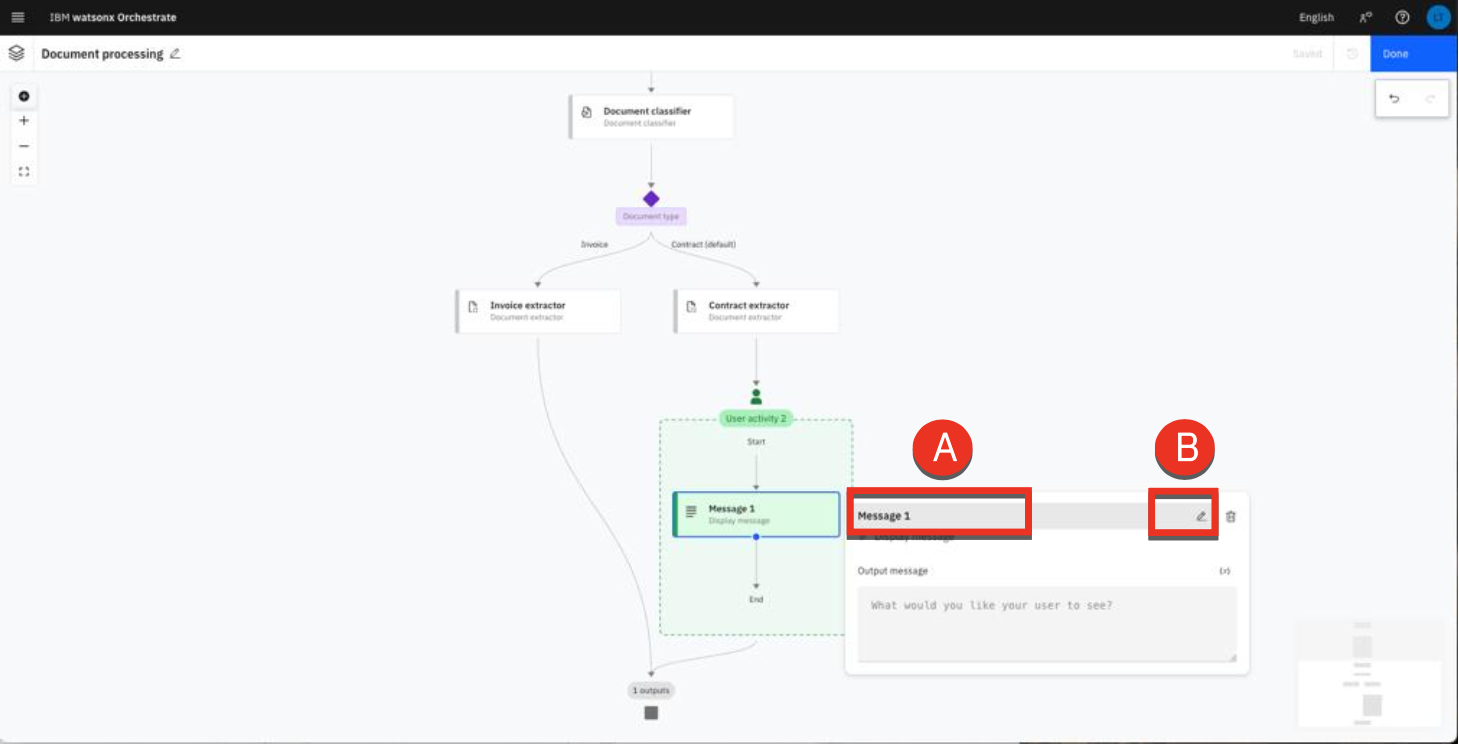
Task: Delete Message 1 with the trash icon
Action: point(1231,517)
